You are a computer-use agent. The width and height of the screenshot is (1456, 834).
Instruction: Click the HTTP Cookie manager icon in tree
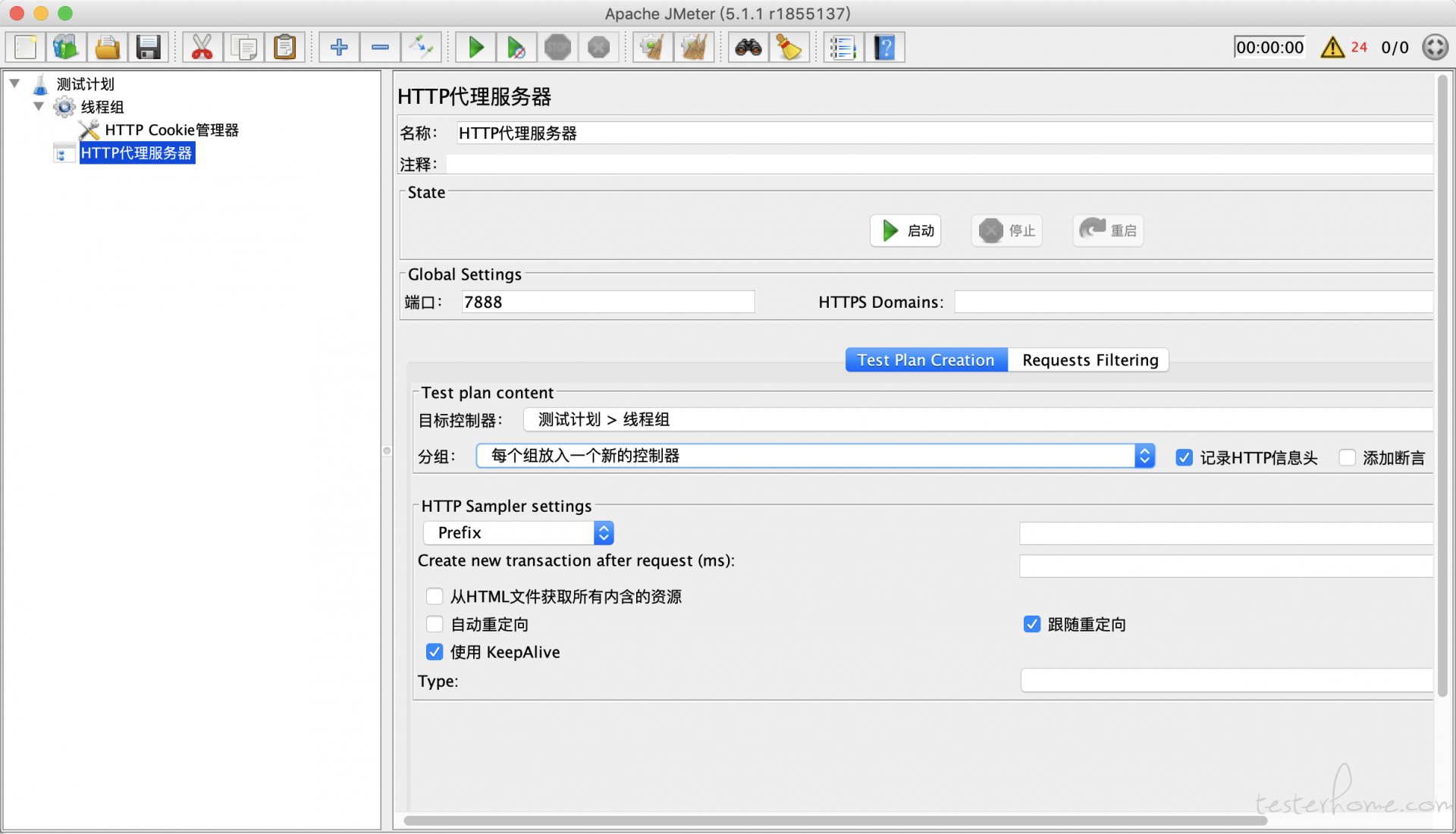tap(89, 130)
